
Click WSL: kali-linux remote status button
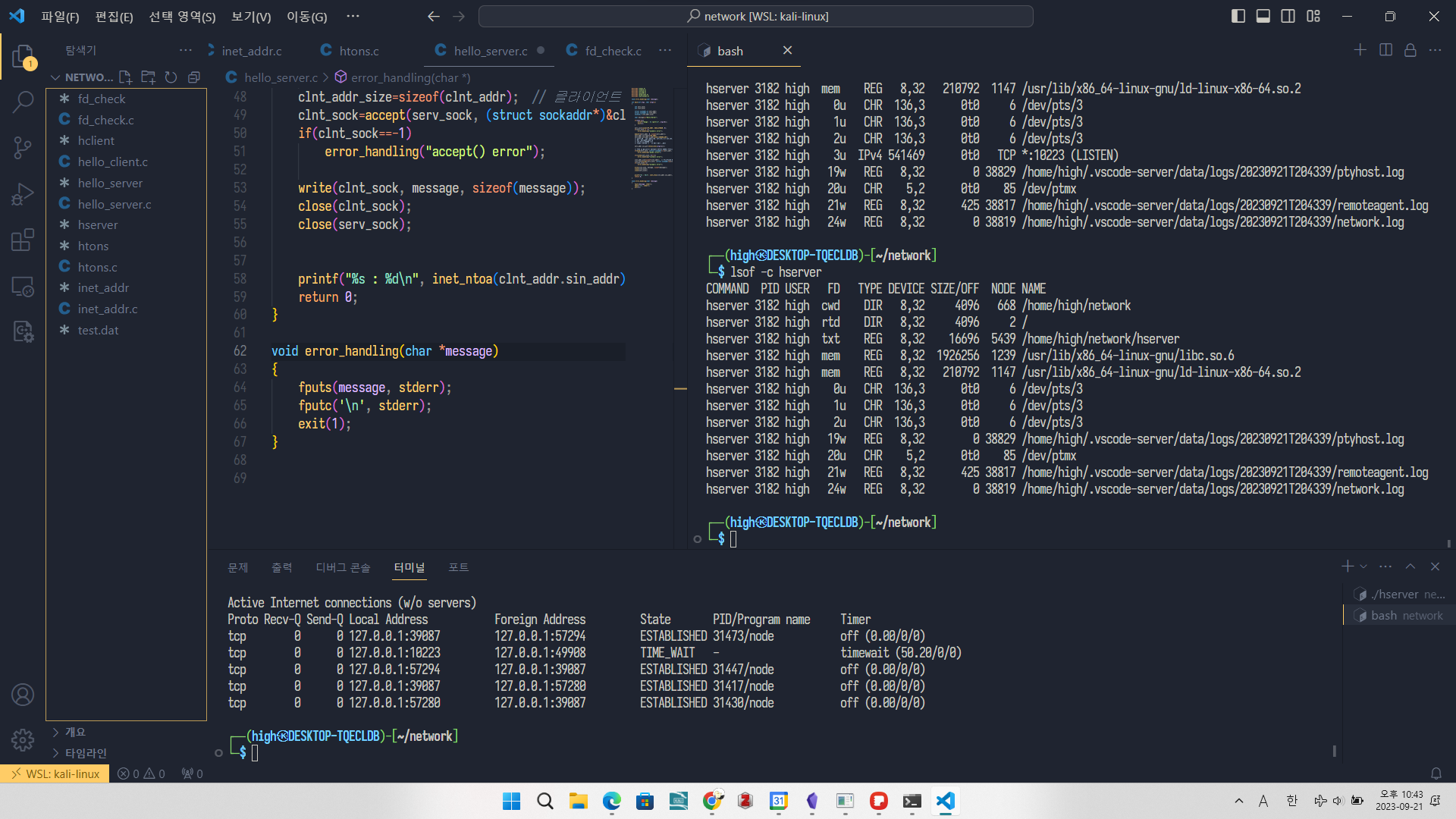(55, 773)
